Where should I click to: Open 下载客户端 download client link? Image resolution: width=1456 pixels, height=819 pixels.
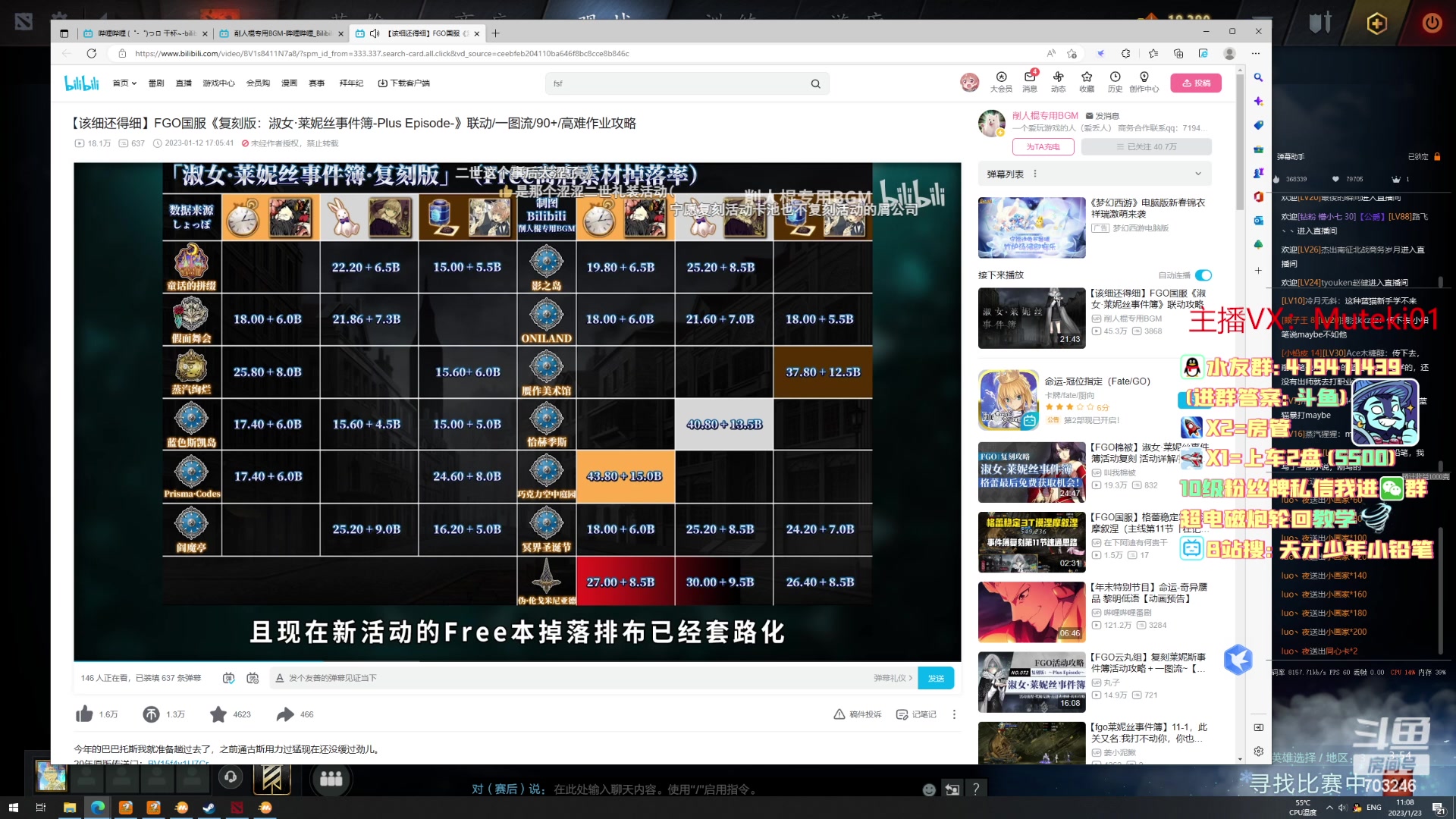click(x=403, y=83)
